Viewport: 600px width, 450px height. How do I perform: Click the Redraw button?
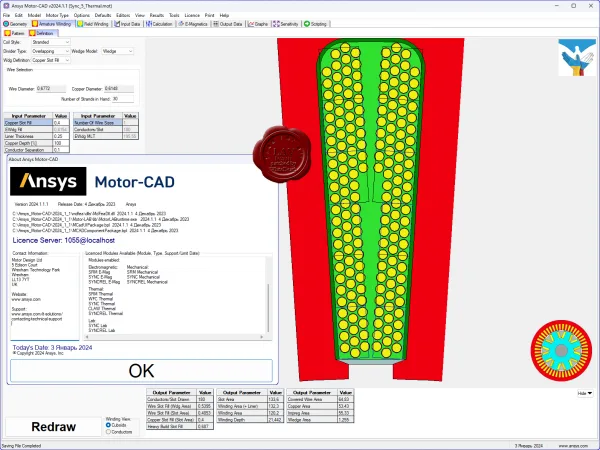[53, 427]
